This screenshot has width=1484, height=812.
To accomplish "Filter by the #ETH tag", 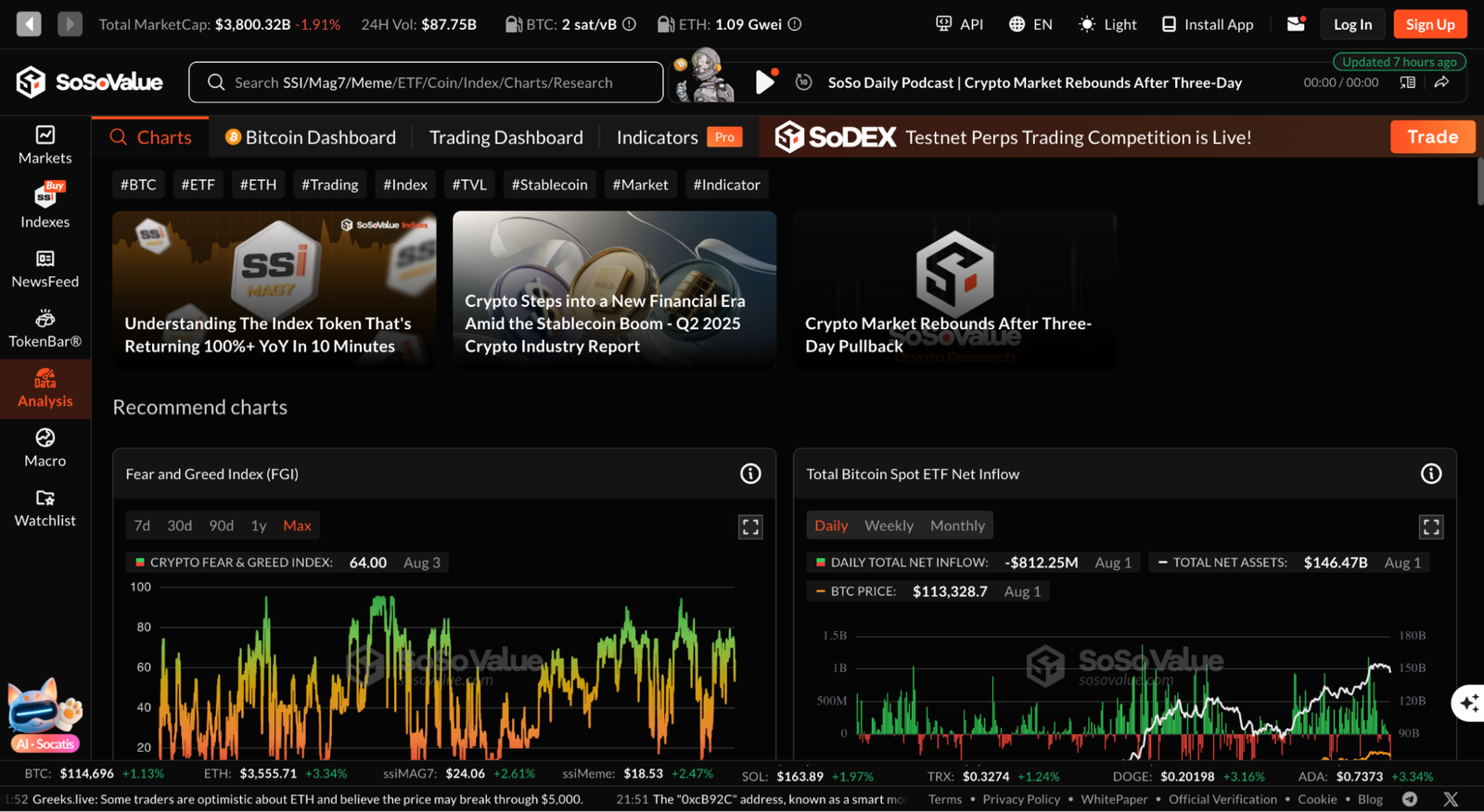I will 258,184.
